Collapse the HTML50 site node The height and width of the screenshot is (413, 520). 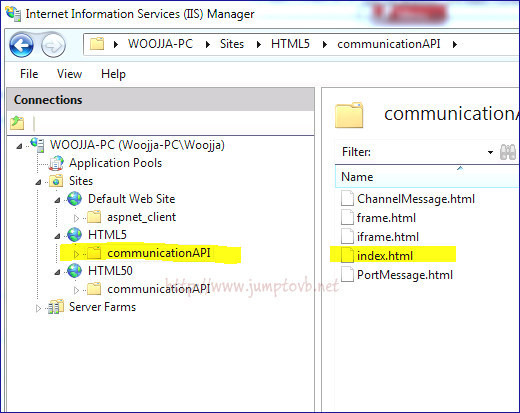tap(58, 272)
